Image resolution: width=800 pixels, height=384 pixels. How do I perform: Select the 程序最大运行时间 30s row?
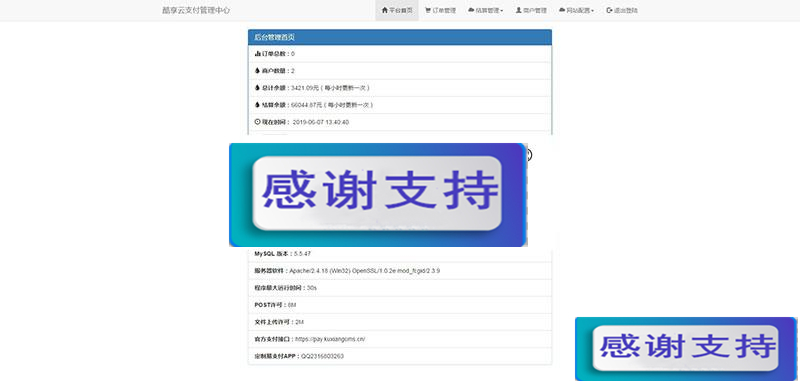399,288
